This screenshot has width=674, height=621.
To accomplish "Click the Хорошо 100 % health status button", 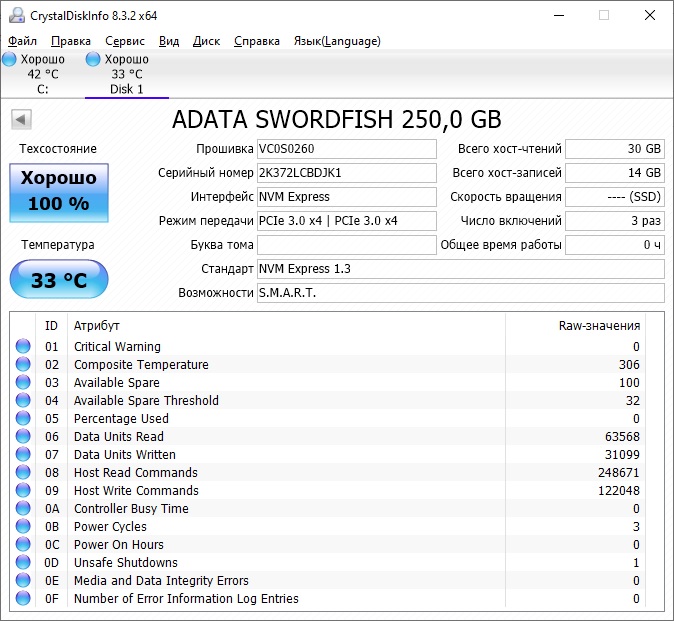I will click(59, 193).
